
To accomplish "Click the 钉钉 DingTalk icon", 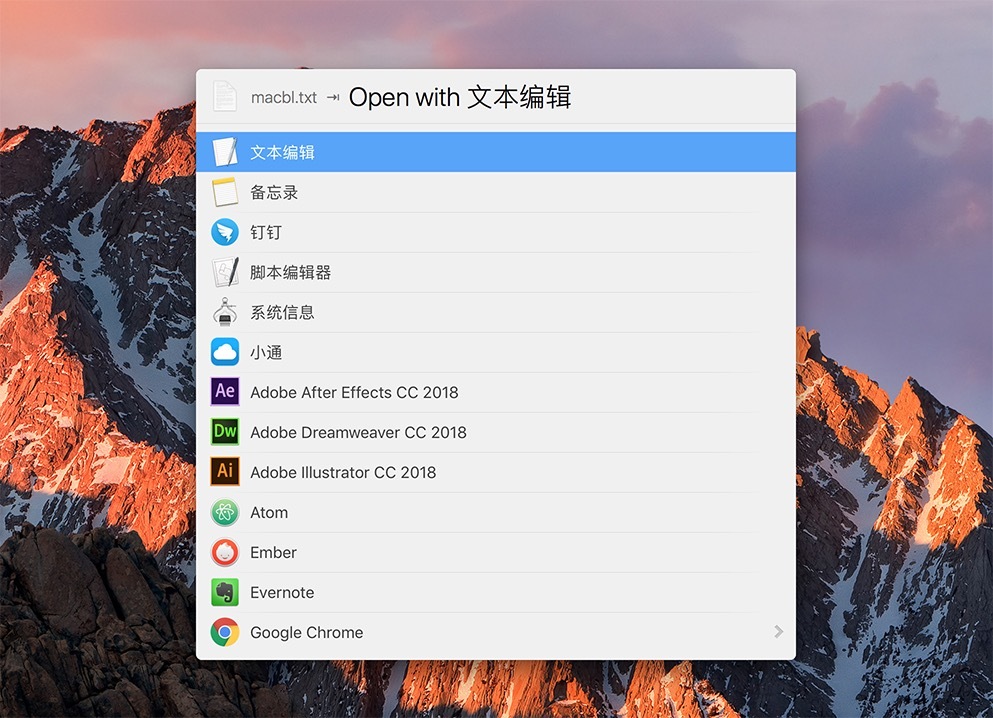I will point(225,232).
